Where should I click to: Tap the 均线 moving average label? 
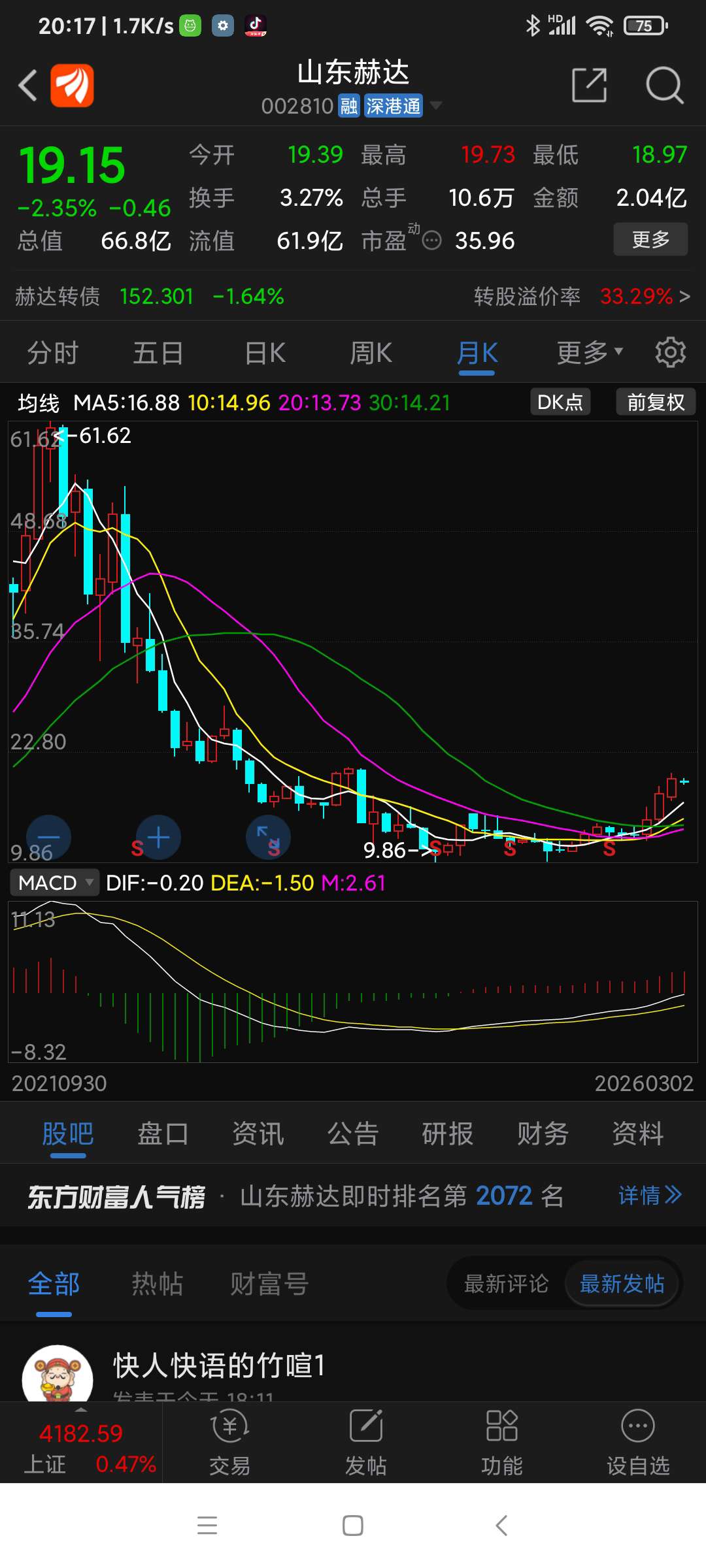pyautogui.click(x=38, y=402)
